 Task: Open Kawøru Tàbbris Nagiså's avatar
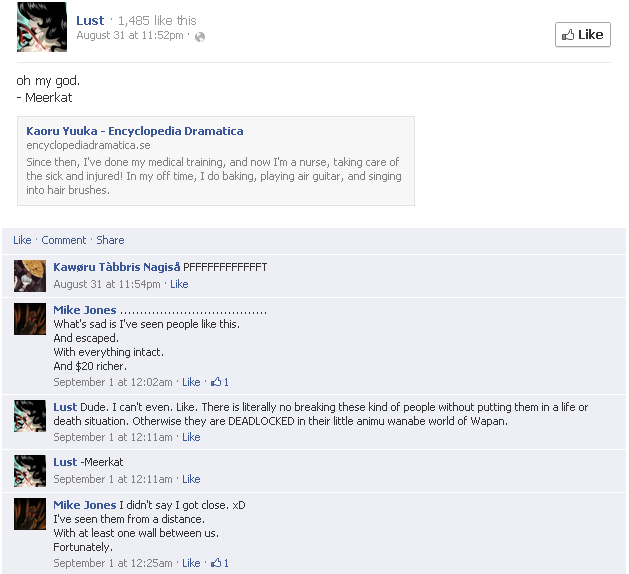tap(30, 276)
